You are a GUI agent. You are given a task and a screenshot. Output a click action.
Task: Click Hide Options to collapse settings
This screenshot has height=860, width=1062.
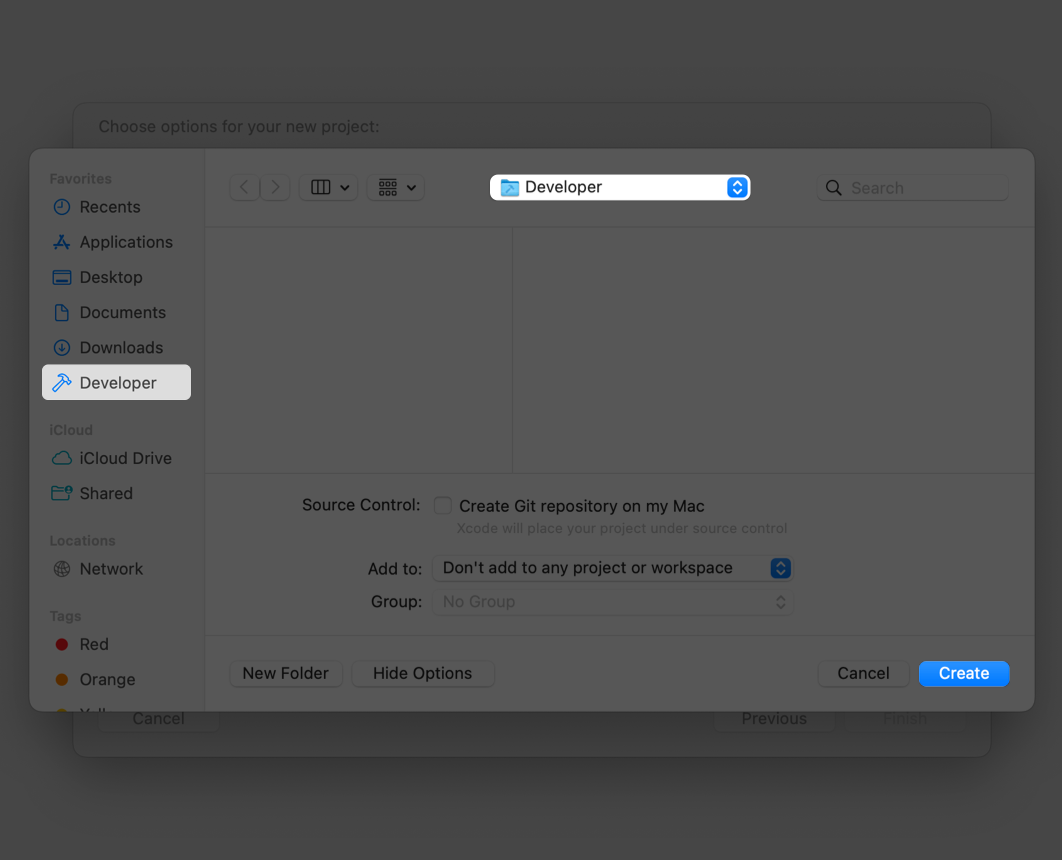422,673
